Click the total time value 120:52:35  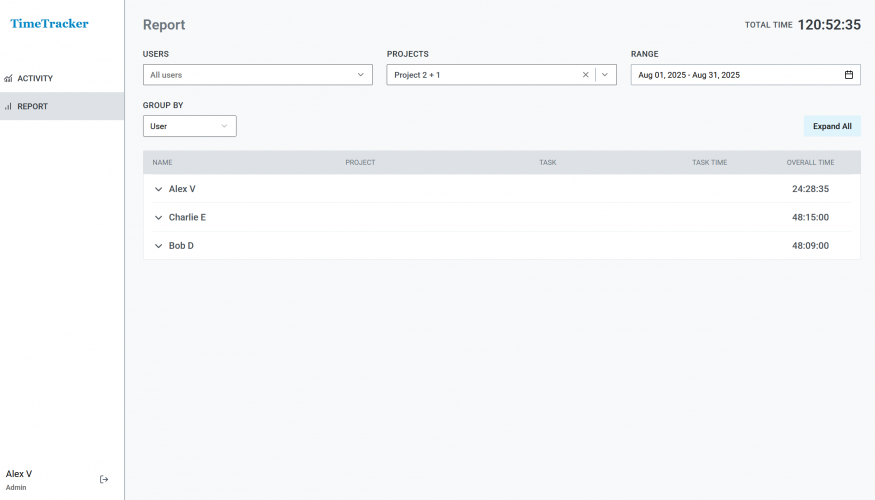(x=829, y=25)
